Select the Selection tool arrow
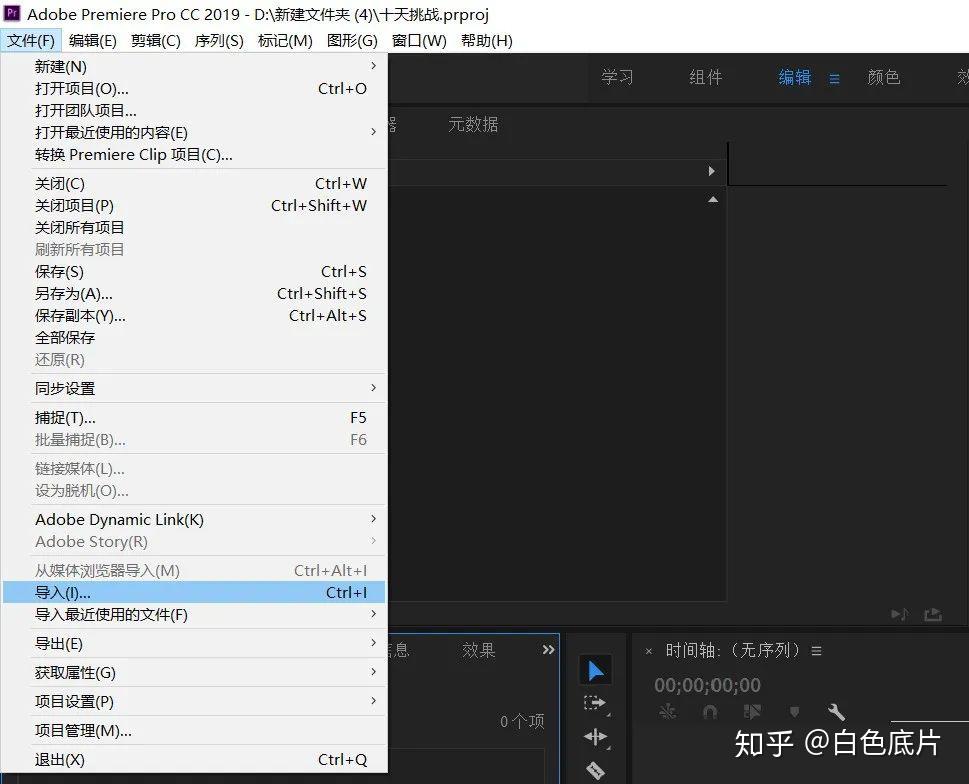This screenshot has width=969, height=784. click(596, 670)
